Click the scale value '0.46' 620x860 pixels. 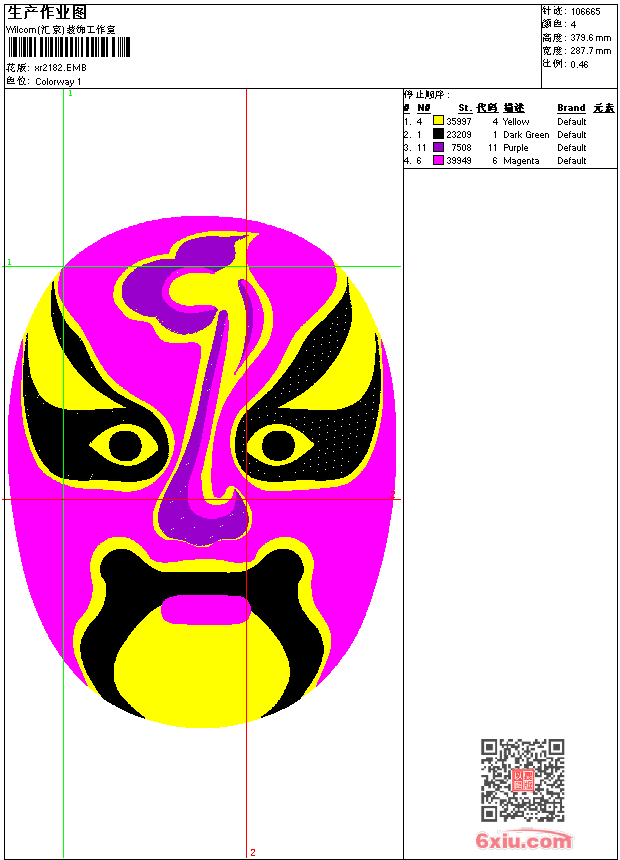(x=579, y=64)
